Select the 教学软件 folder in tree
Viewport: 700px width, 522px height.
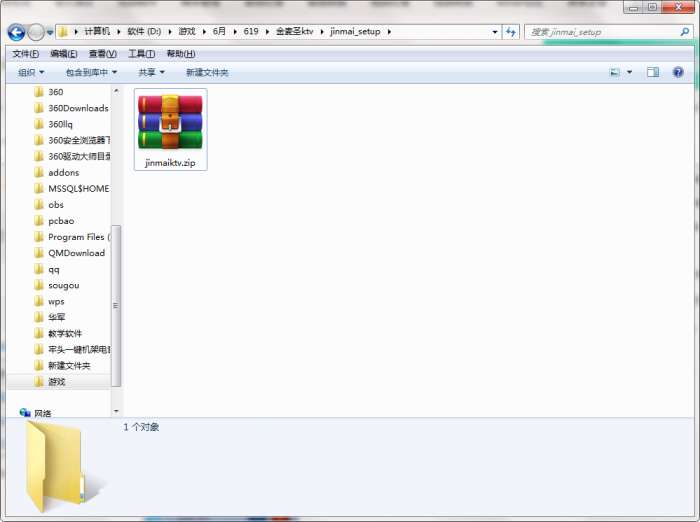[x=65, y=333]
